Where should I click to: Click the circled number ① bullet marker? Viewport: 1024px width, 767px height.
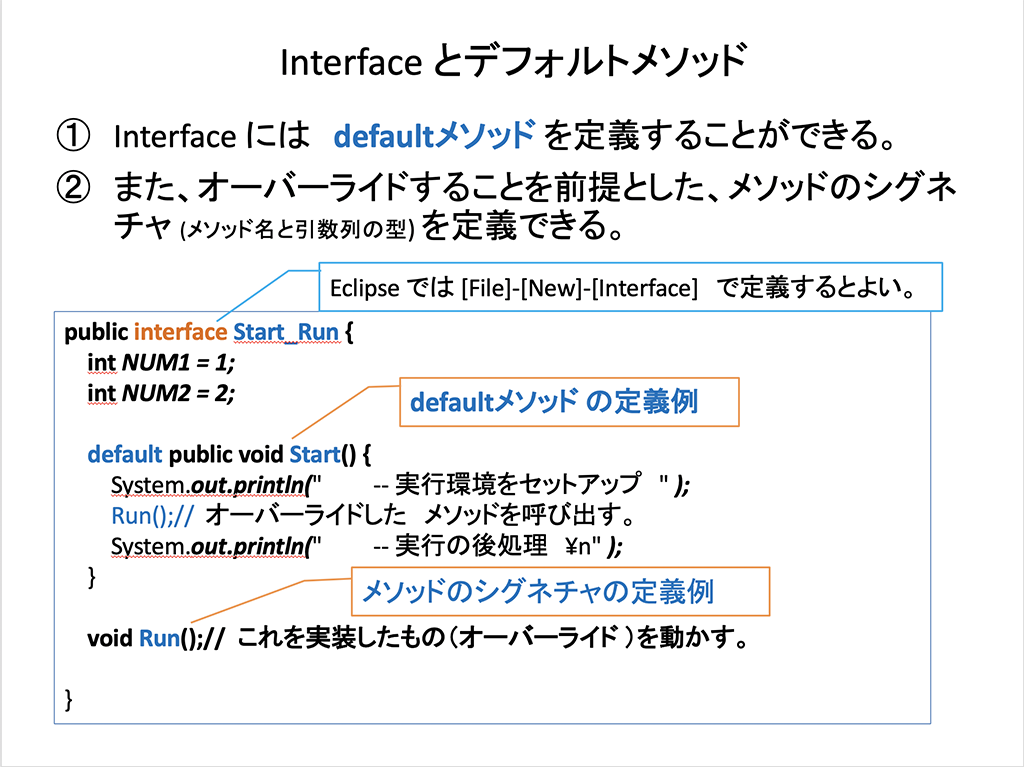point(73,136)
